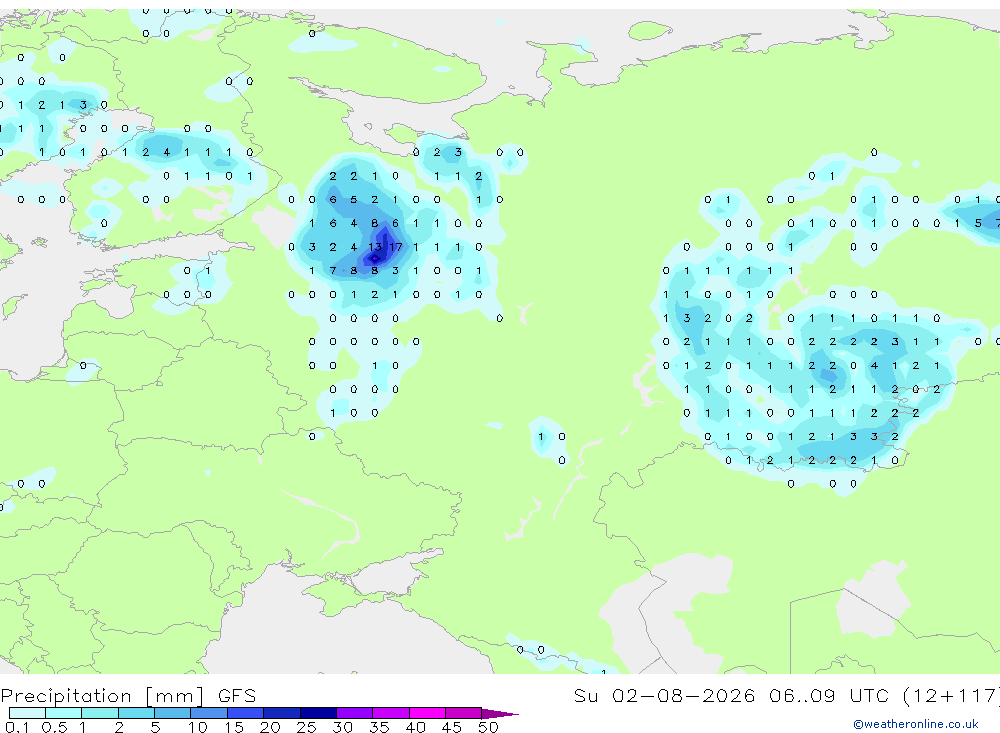Select the 0.5–1 mm legend color box
1000x733 pixels.
point(63,713)
